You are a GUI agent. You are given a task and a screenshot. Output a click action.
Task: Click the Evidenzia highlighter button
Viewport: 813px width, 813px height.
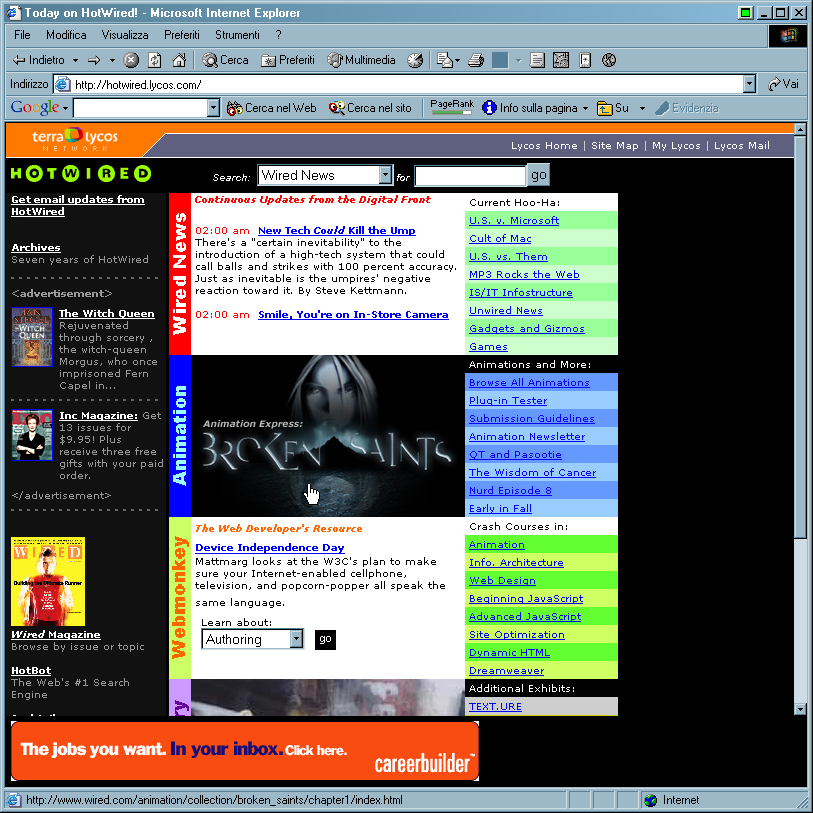click(687, 108)
